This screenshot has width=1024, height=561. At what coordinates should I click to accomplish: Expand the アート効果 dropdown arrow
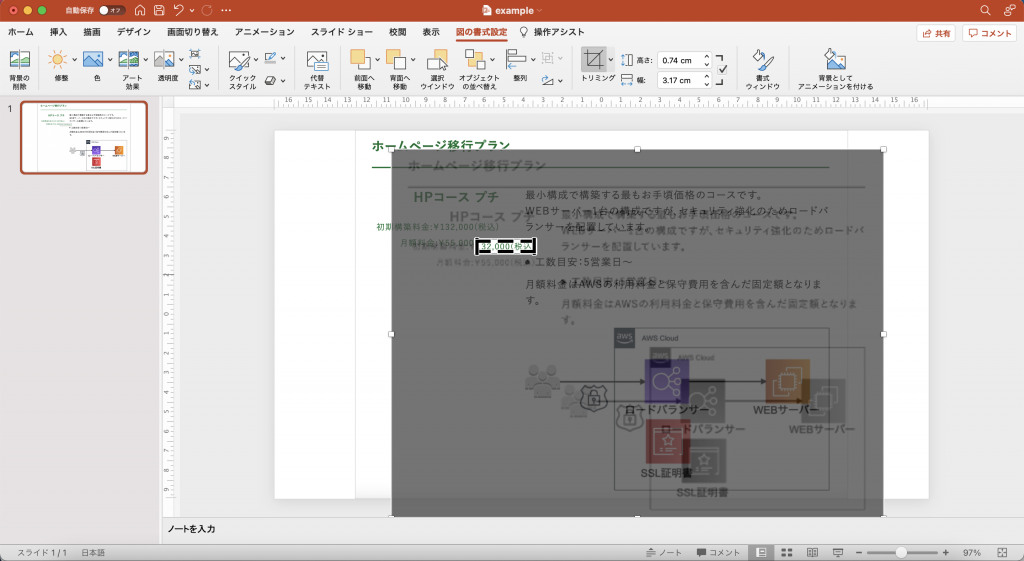coord(145,60)
